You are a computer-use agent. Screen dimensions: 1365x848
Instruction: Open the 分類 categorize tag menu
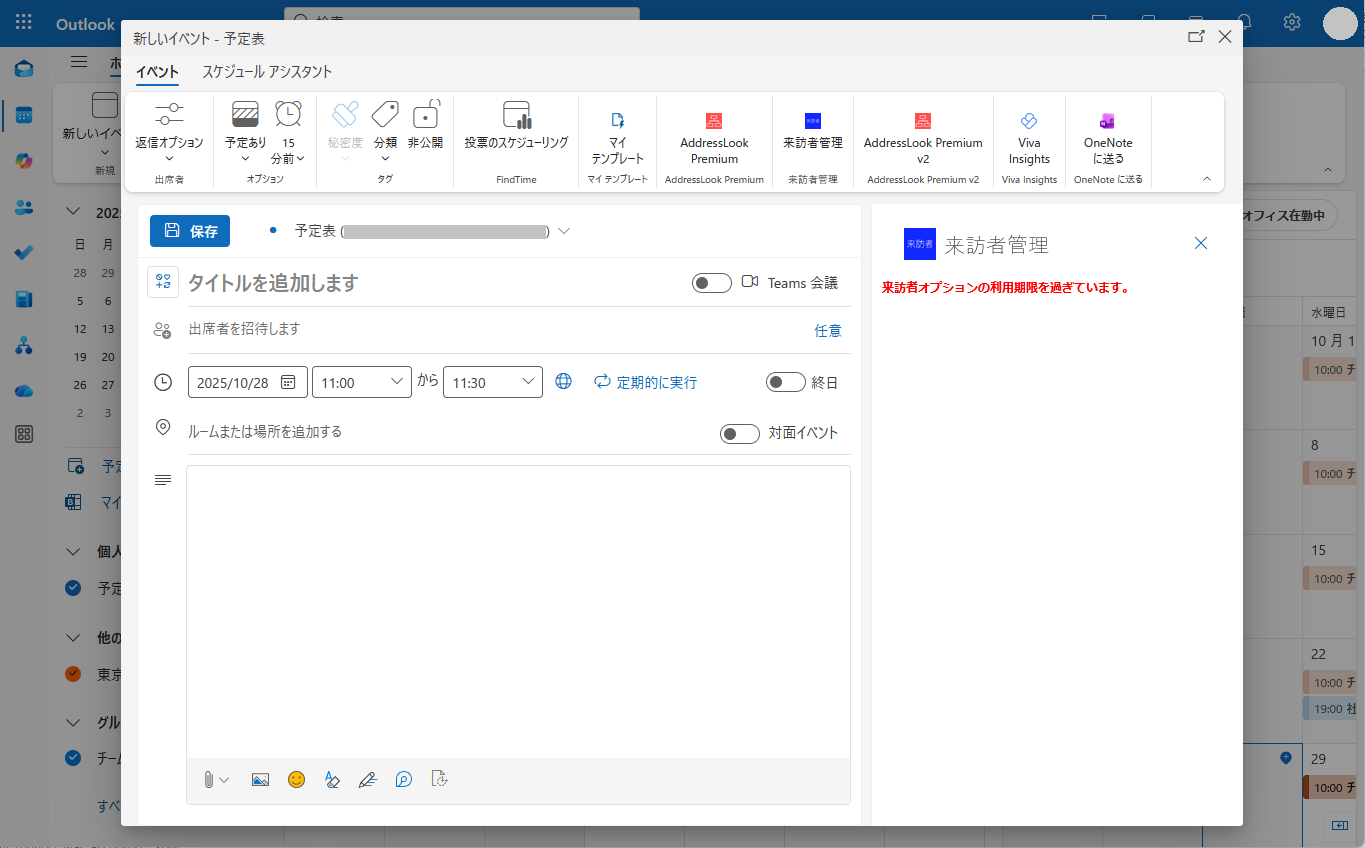click(385, 132)
